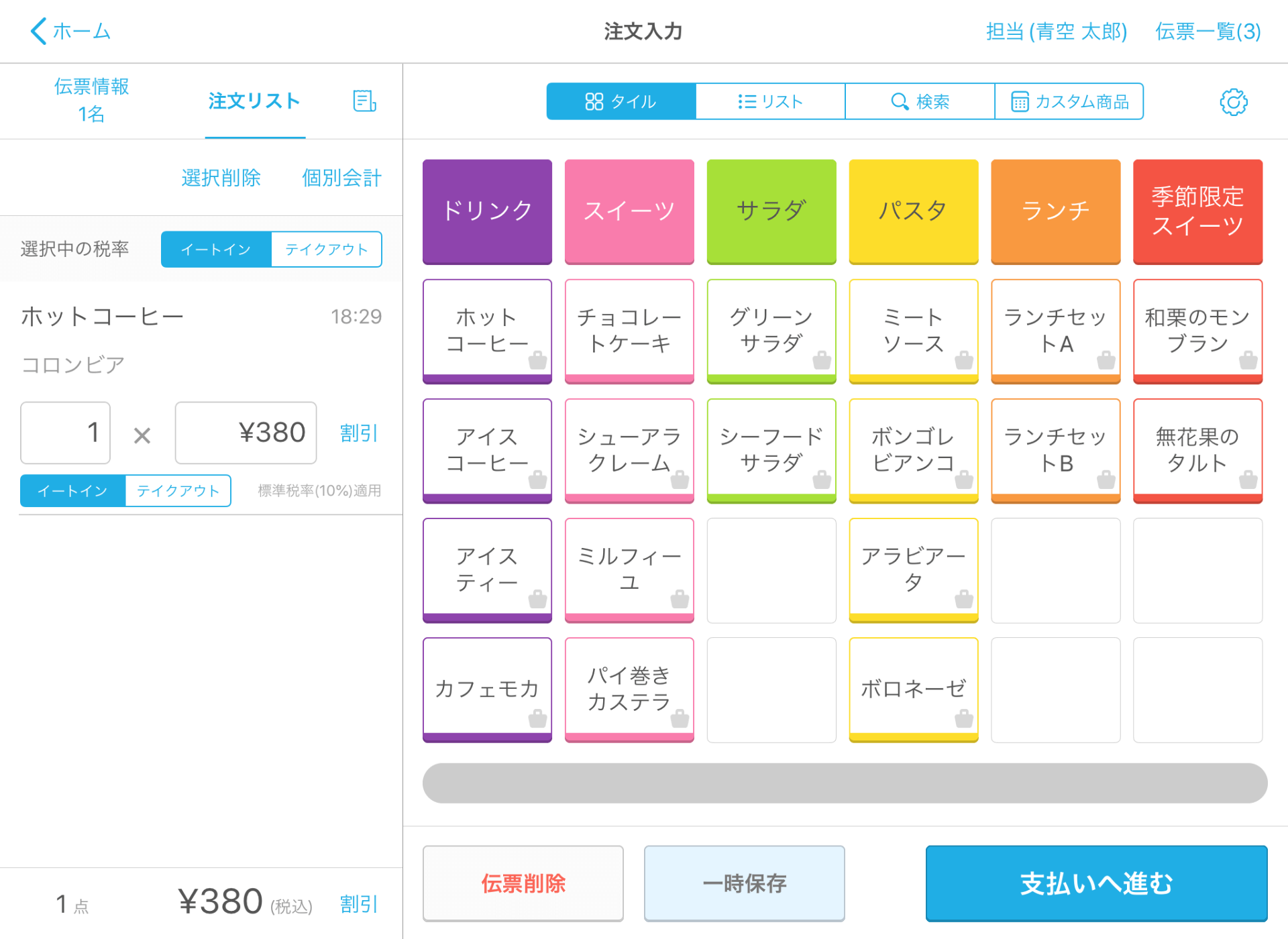Open 伝票情報 1名 tab
The height and width of the screenshot is (939, 1288).
[x=91, y=100]
